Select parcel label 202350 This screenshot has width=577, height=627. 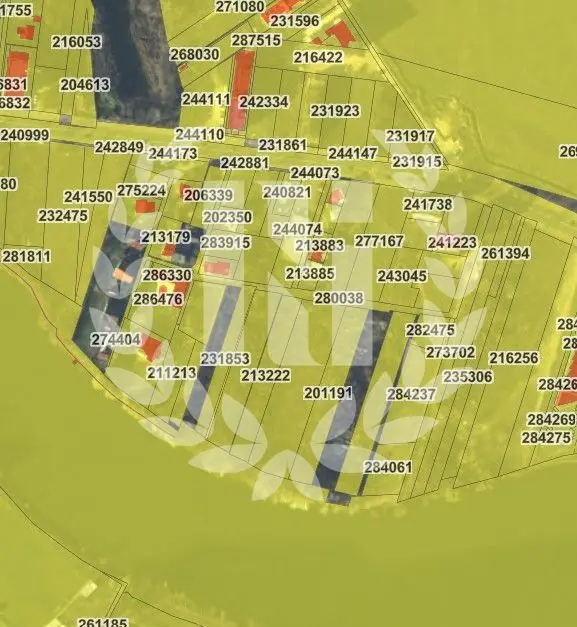[228, 217]
